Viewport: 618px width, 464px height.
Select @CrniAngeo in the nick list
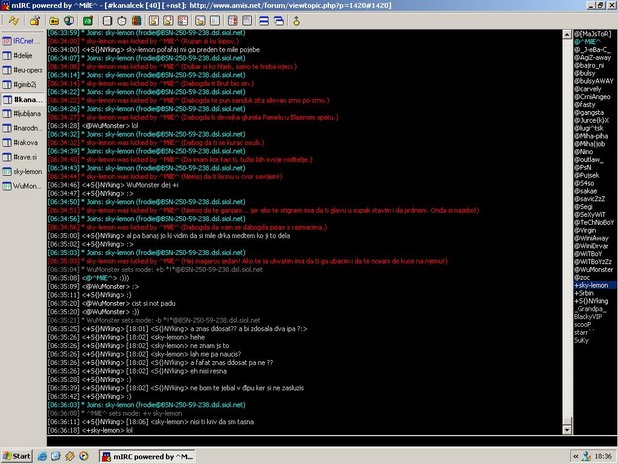click(x=592, y=97)
